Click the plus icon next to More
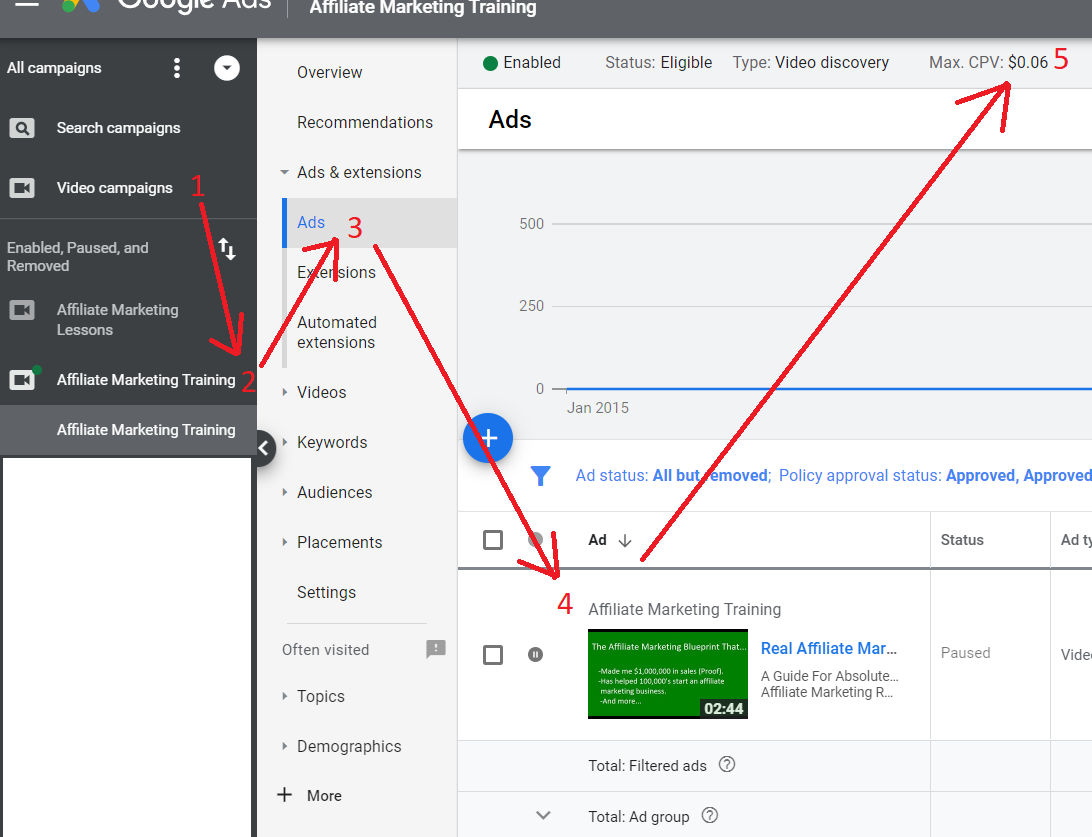 pos(285,795)
